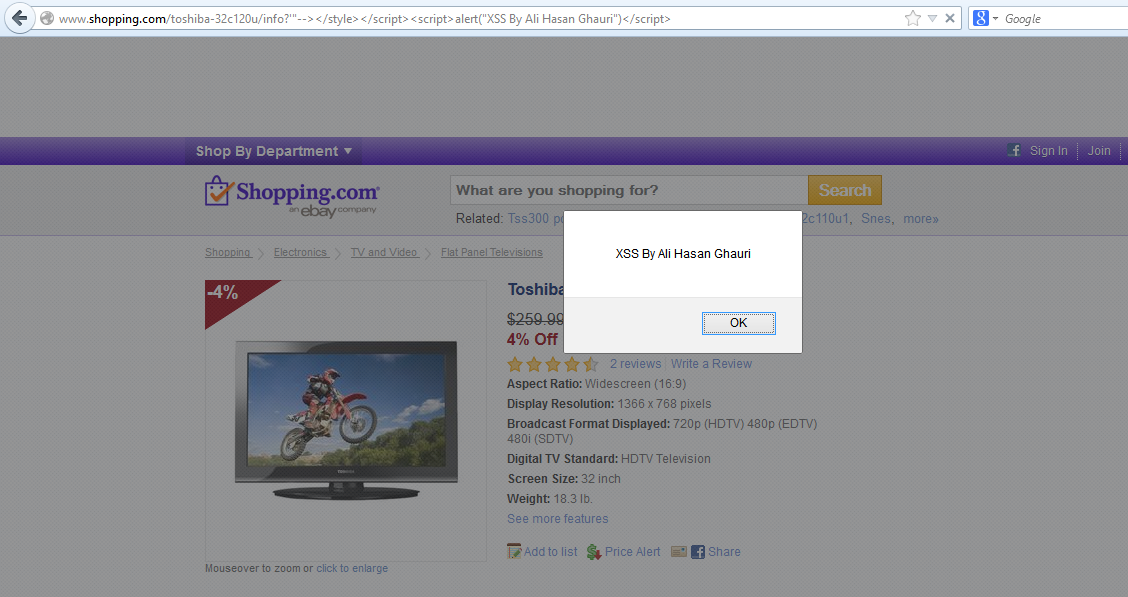Click the Weight 18.3 lb. line
The height and width of the screenshot is (597, 1128).
(550, 499)
